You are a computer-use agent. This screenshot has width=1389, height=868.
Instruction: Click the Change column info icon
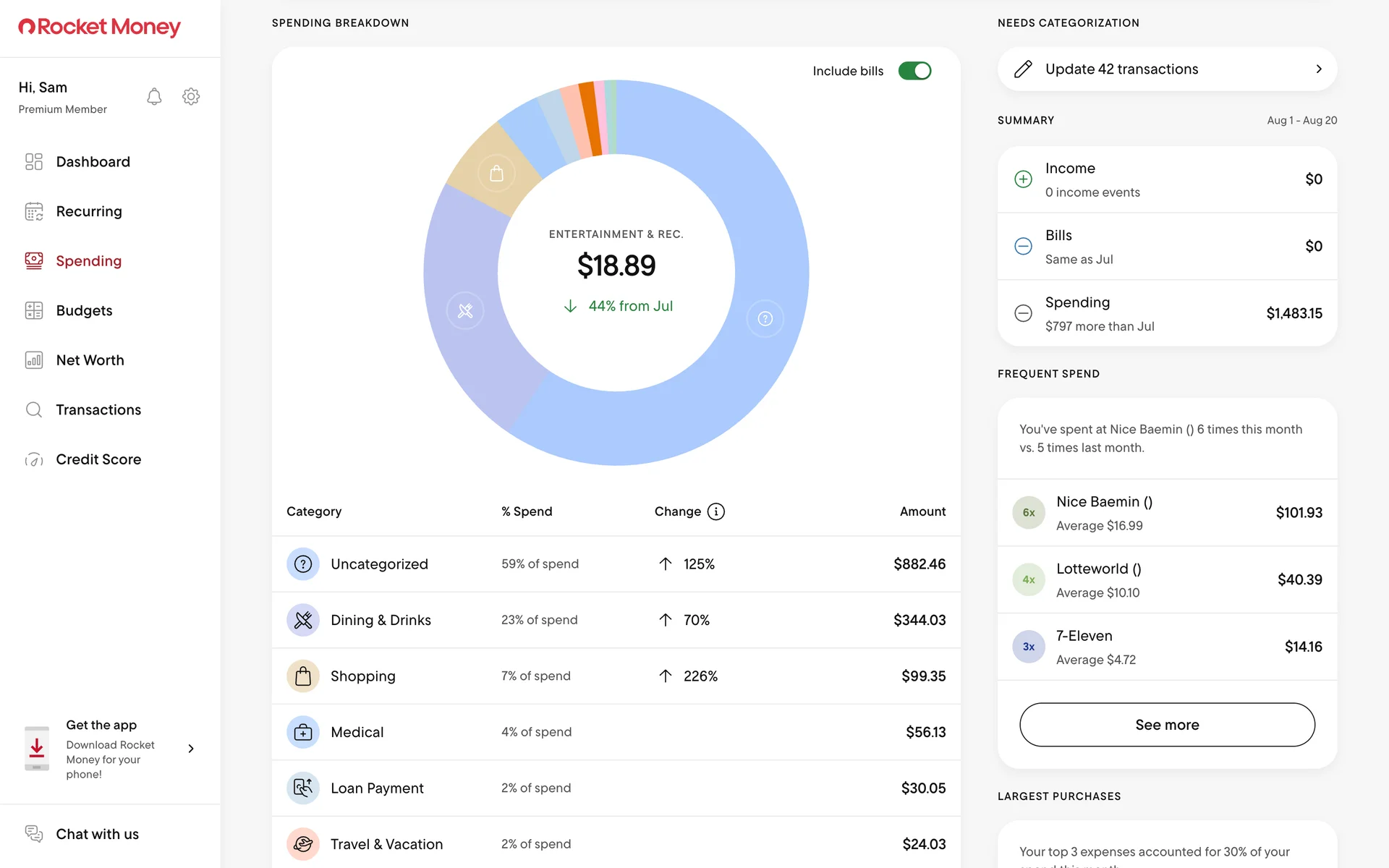pos(715,511)
